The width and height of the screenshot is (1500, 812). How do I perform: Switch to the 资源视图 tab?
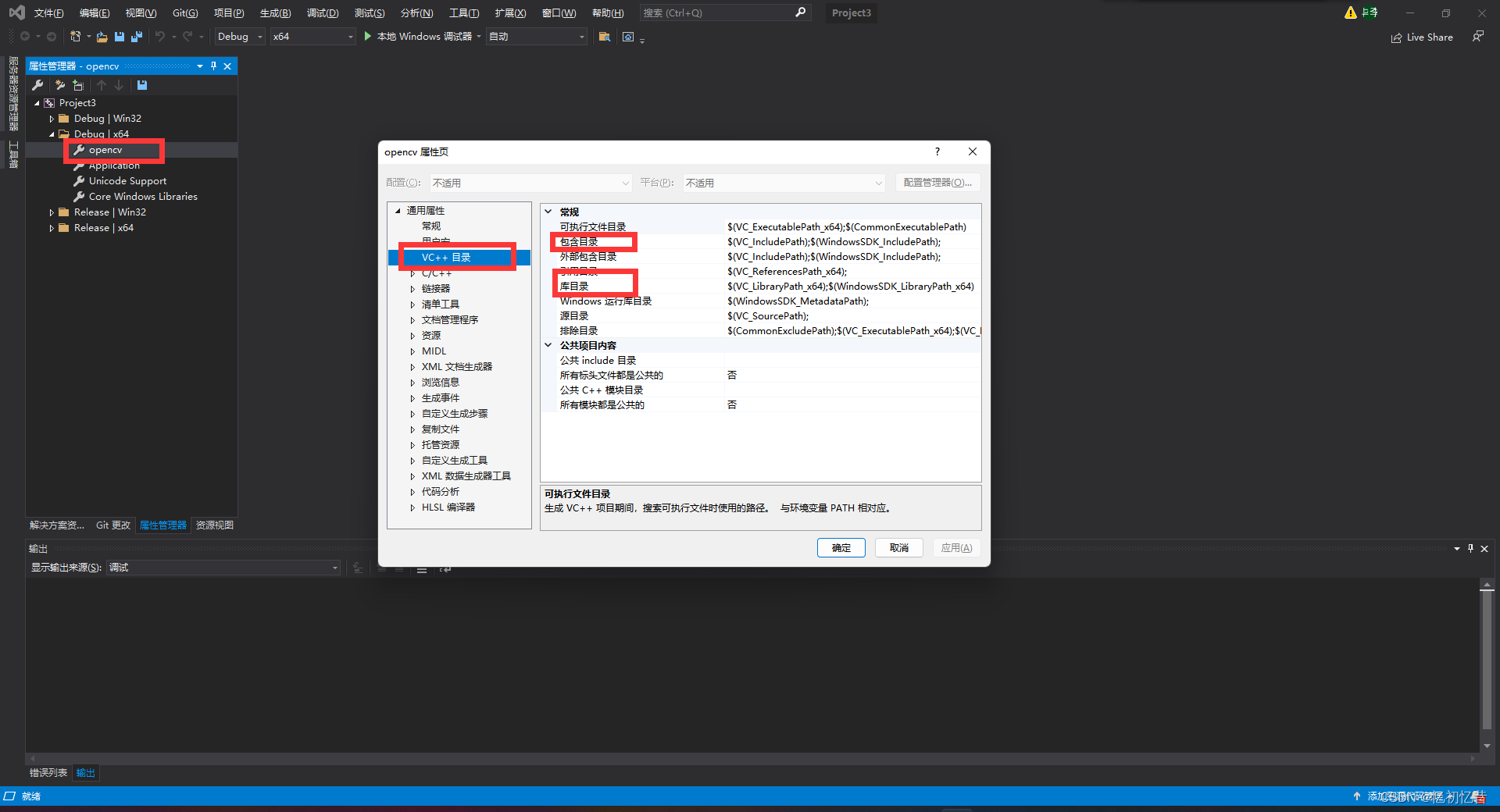pos(215,525)
